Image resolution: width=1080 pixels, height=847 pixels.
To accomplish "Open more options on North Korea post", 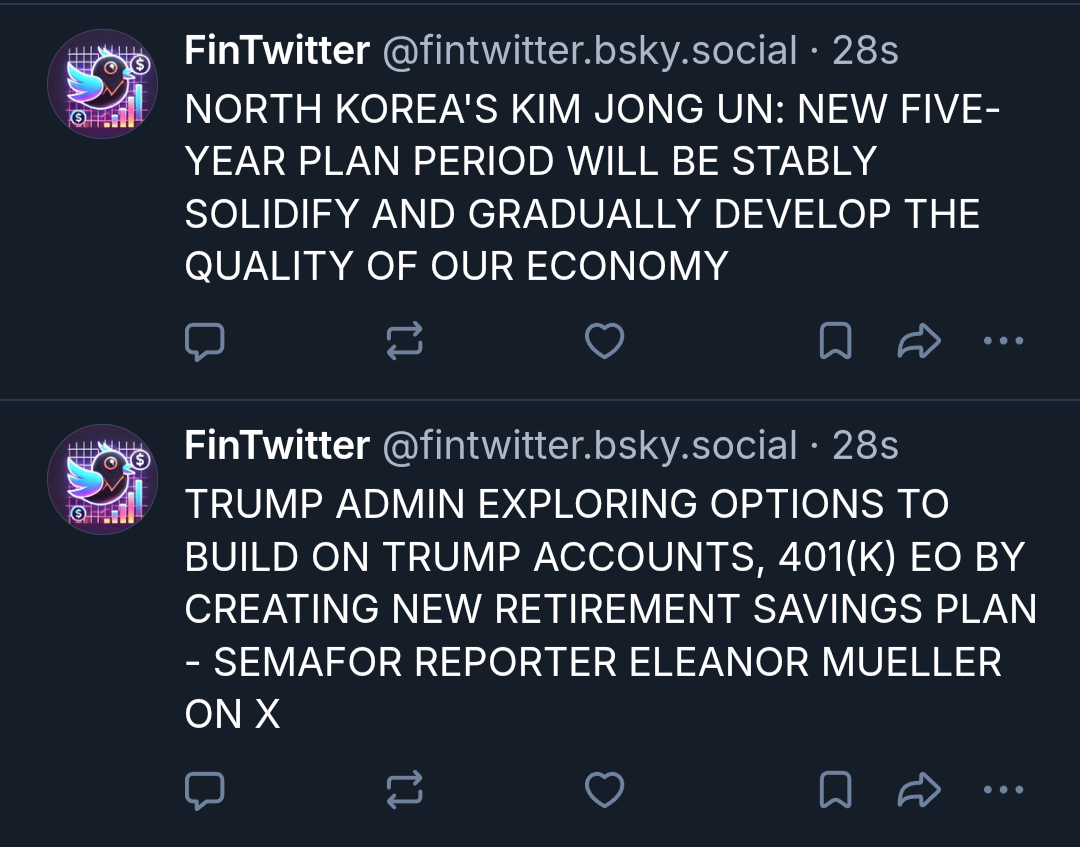I will coord(1003,342).
